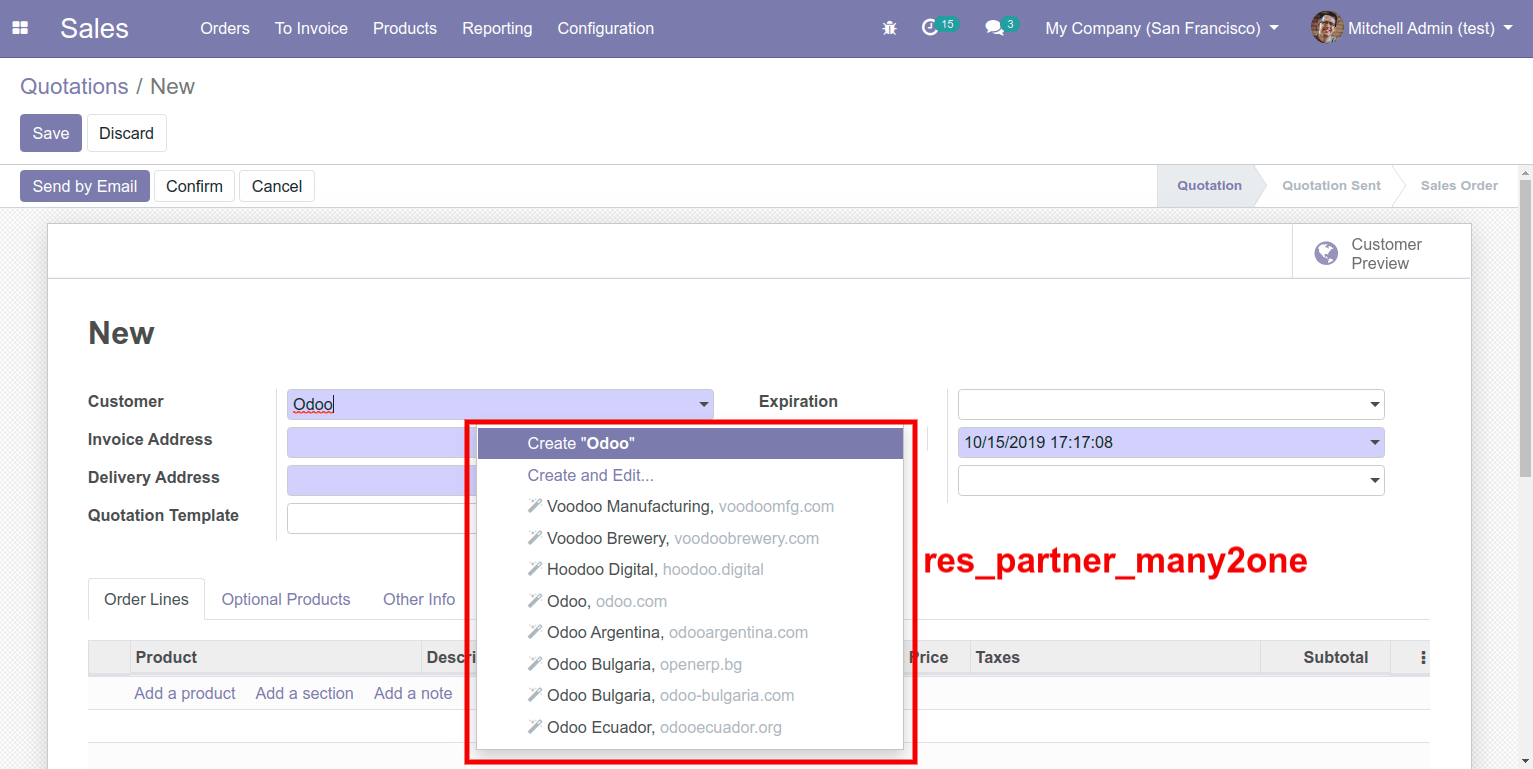Pick Odoo, odoo.com from the list
This screenshot has height=769, width=1533.
click(x=690, y=601)
